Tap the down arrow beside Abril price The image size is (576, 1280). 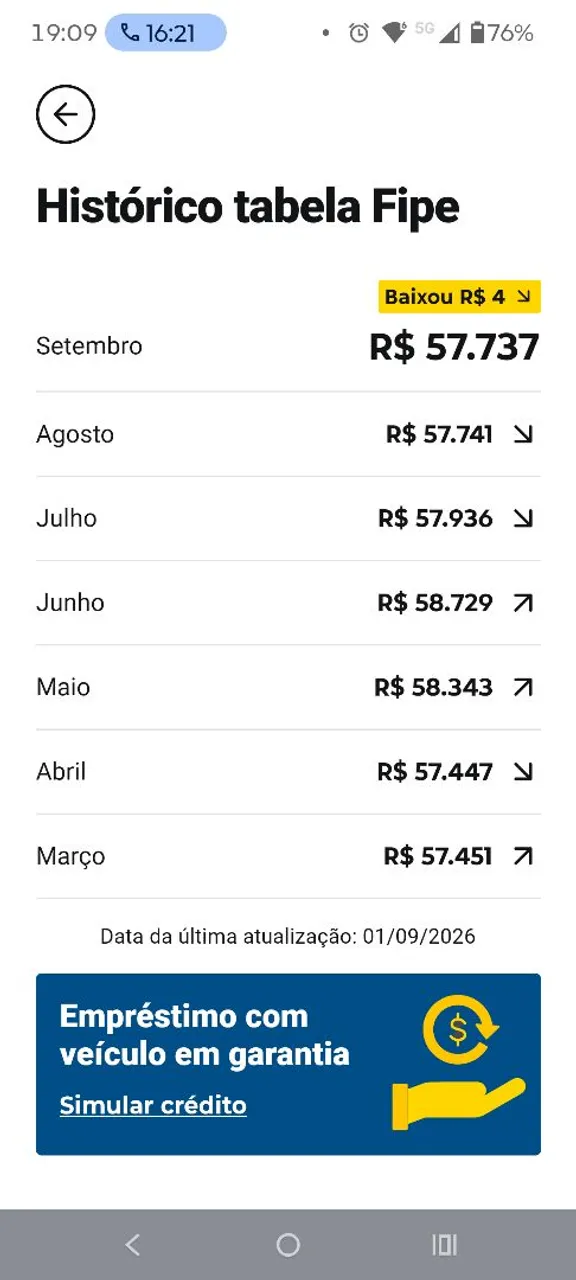(x=523, y=771)
